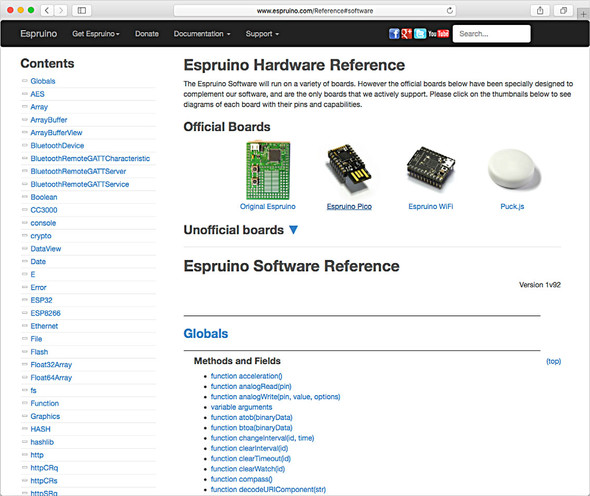This screenshot has height=496, width=590.
Task: Reload the page with the refresh icon
Action: [x=450, y=11]
